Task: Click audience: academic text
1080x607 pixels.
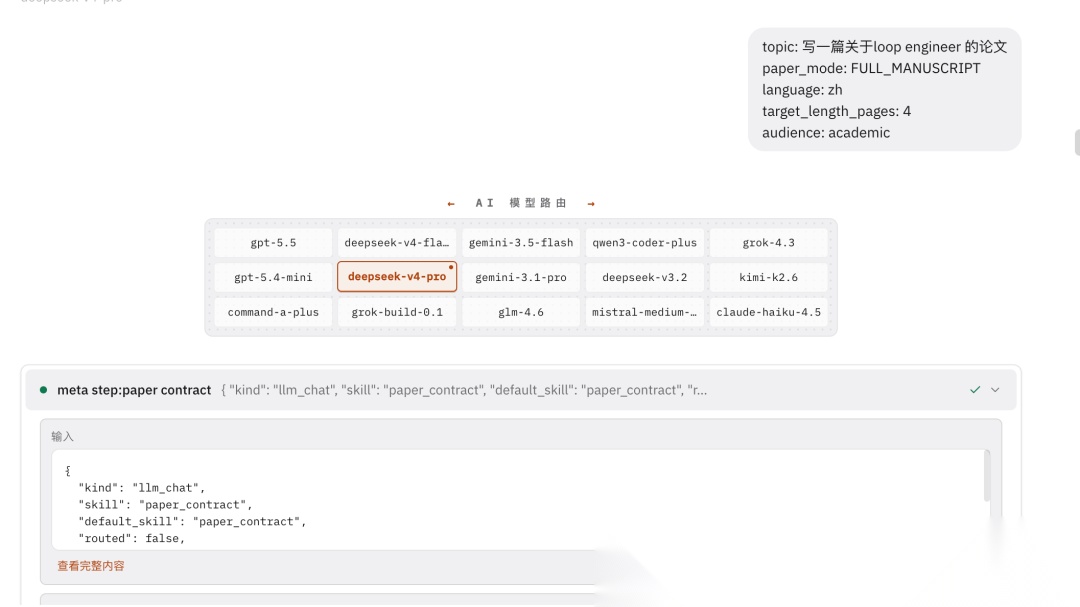Action: (x=826, y=132)
